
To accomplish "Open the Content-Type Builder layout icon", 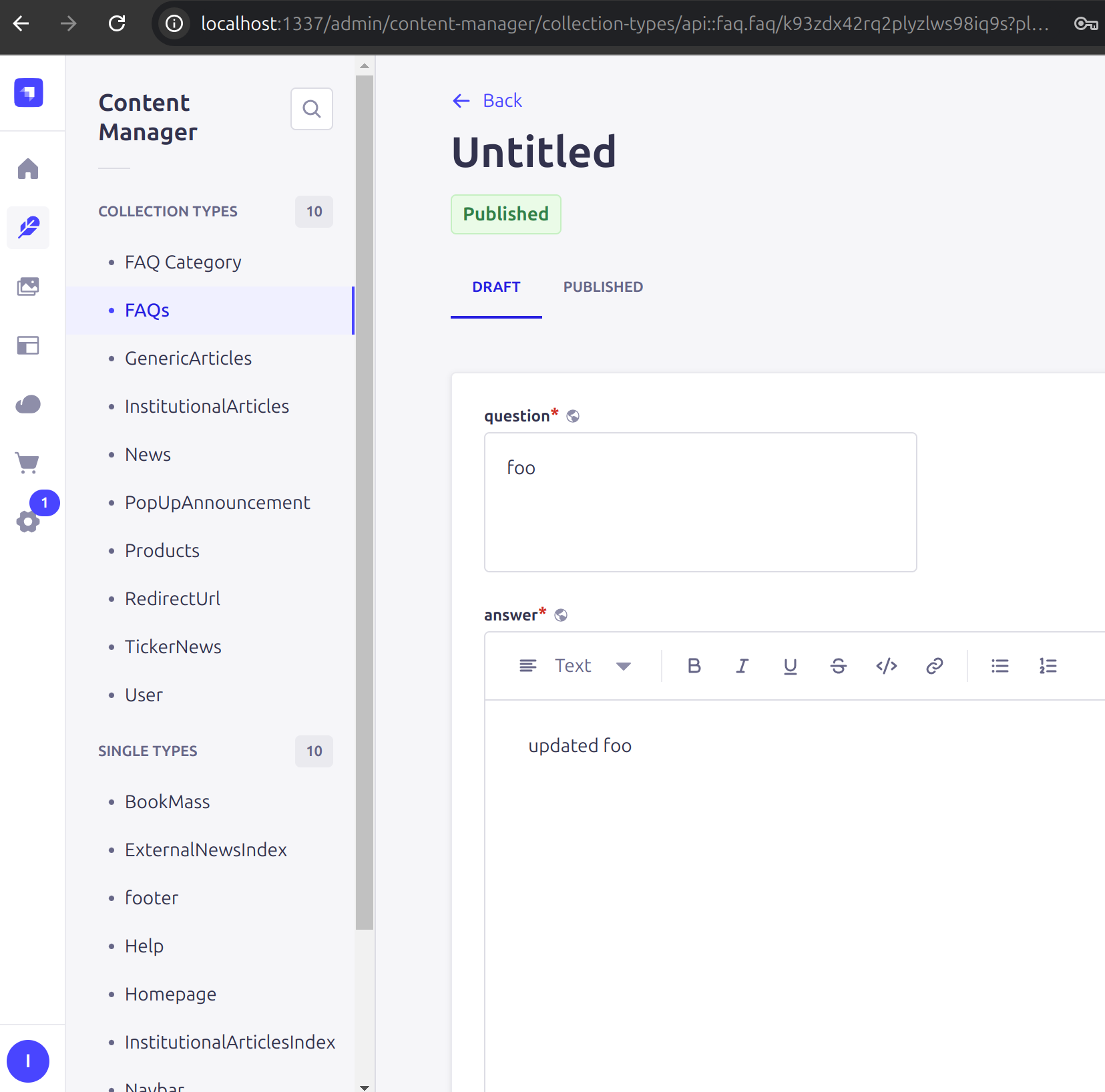I will tap(28, 345).
